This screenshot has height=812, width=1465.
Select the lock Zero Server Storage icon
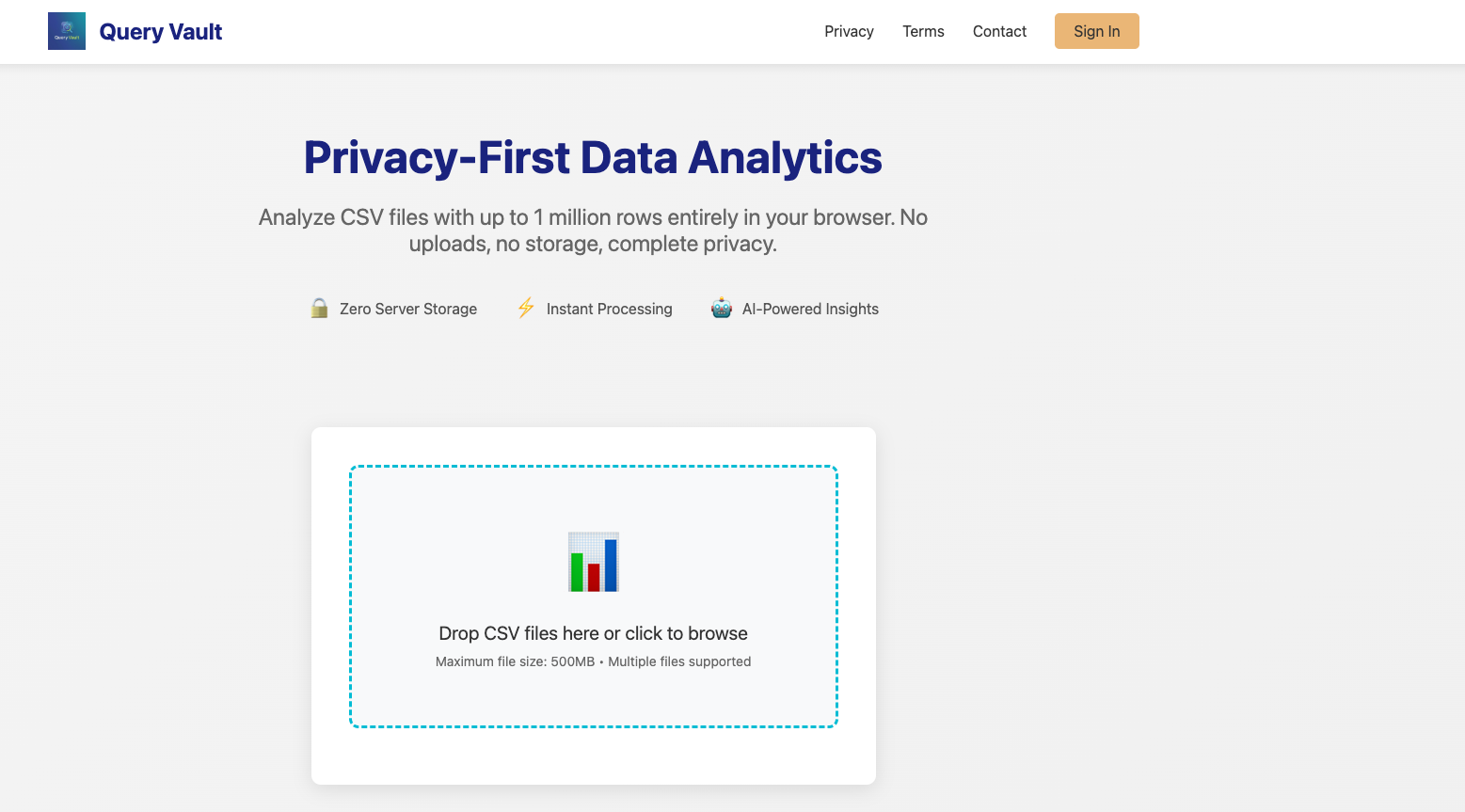(x=319, y=308)
